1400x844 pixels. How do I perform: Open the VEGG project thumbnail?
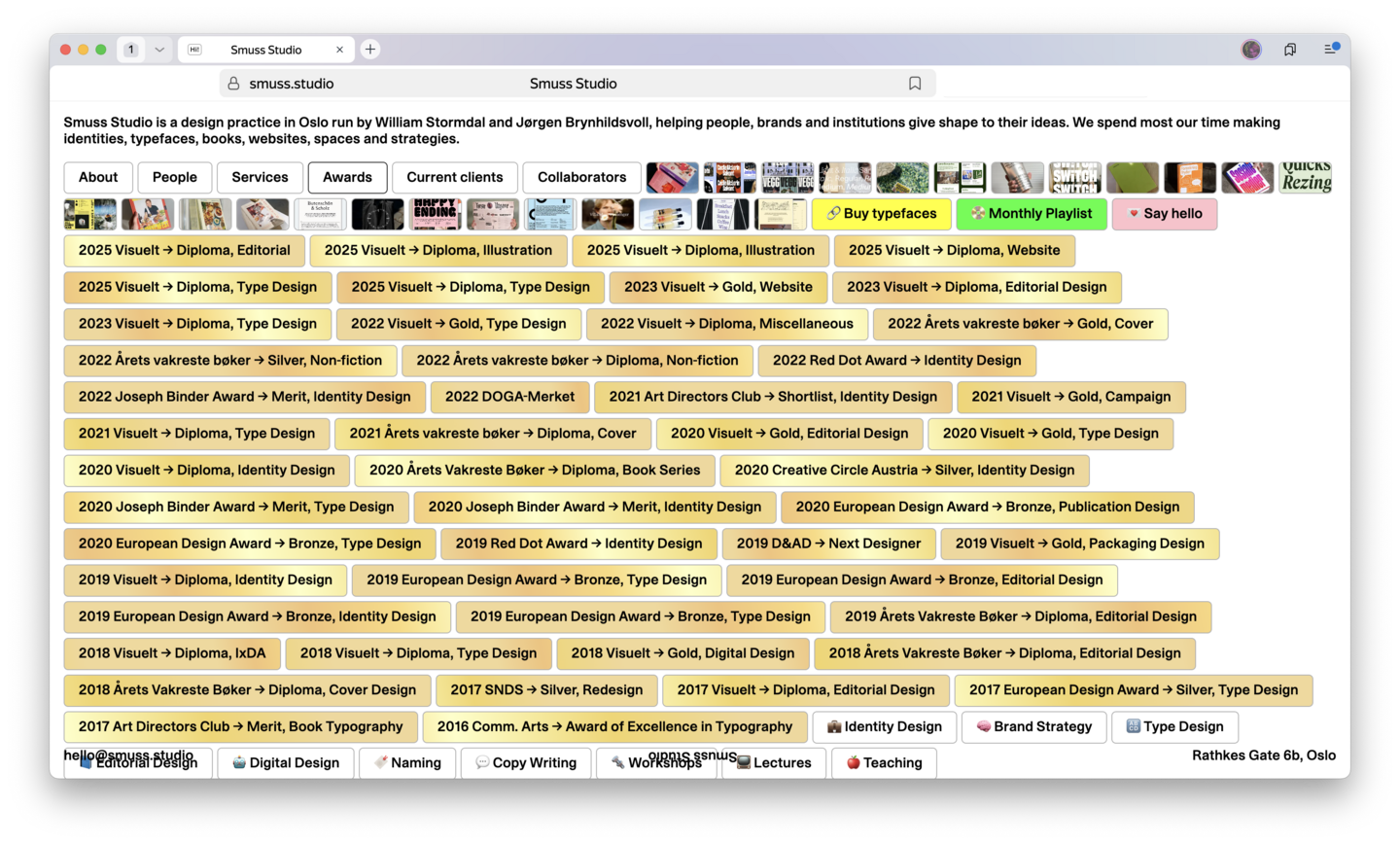[787, 177]
